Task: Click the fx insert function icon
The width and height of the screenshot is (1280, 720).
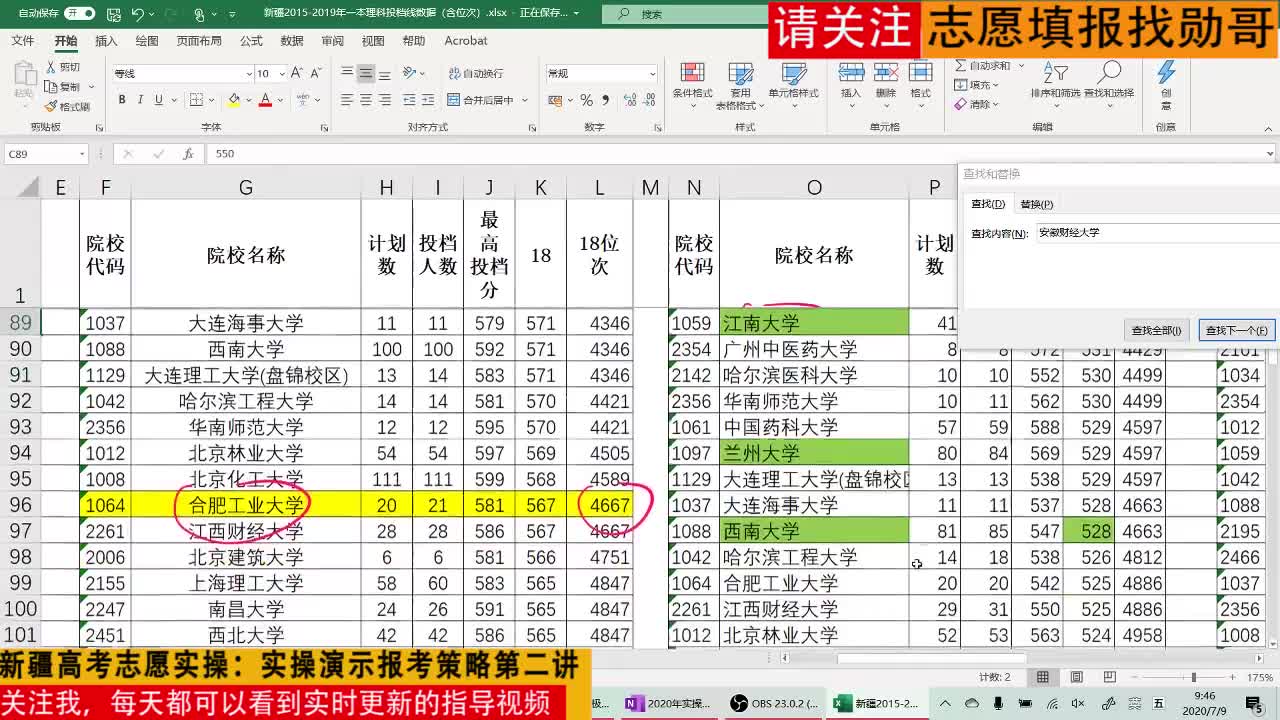Action: click(188, 154)
